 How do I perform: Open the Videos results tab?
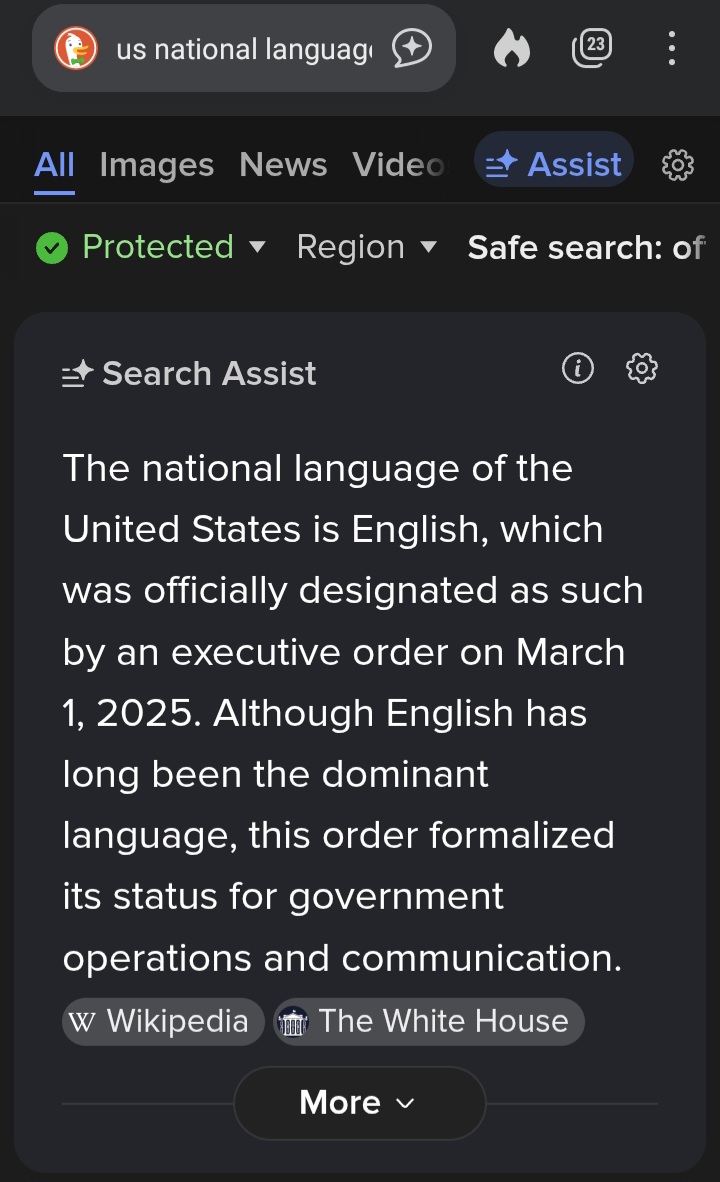pos(398,165)
